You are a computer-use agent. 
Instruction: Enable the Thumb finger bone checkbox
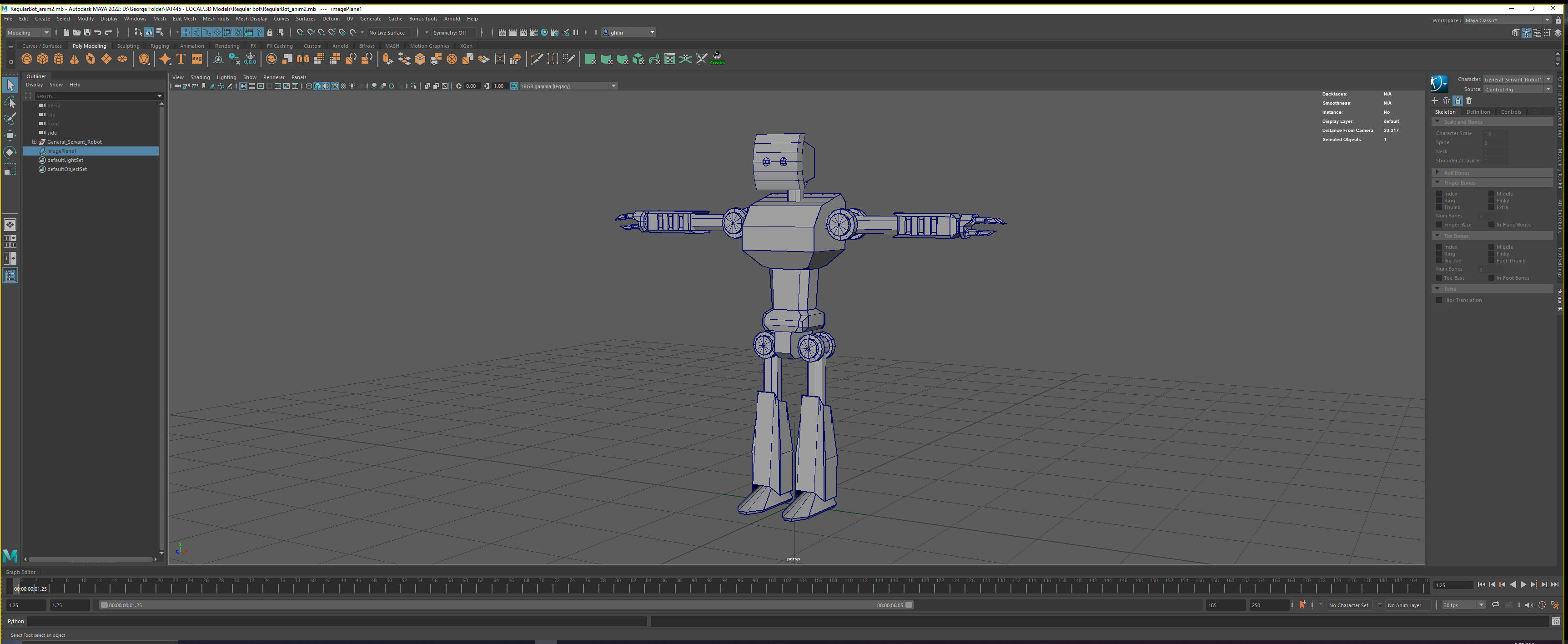point(1440,207)
